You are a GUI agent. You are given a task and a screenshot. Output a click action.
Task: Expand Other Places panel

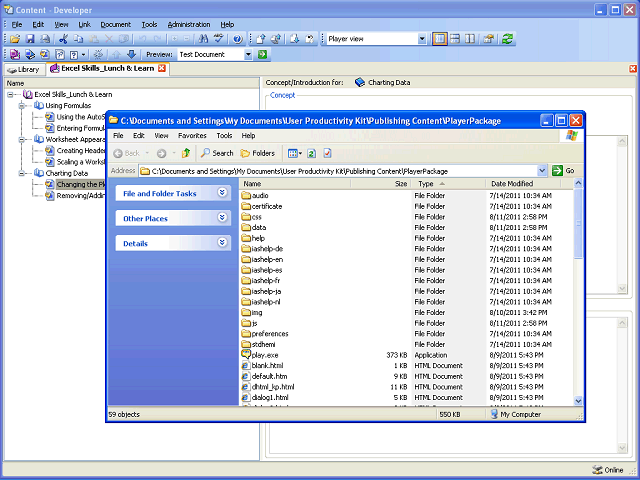[222, 218]
